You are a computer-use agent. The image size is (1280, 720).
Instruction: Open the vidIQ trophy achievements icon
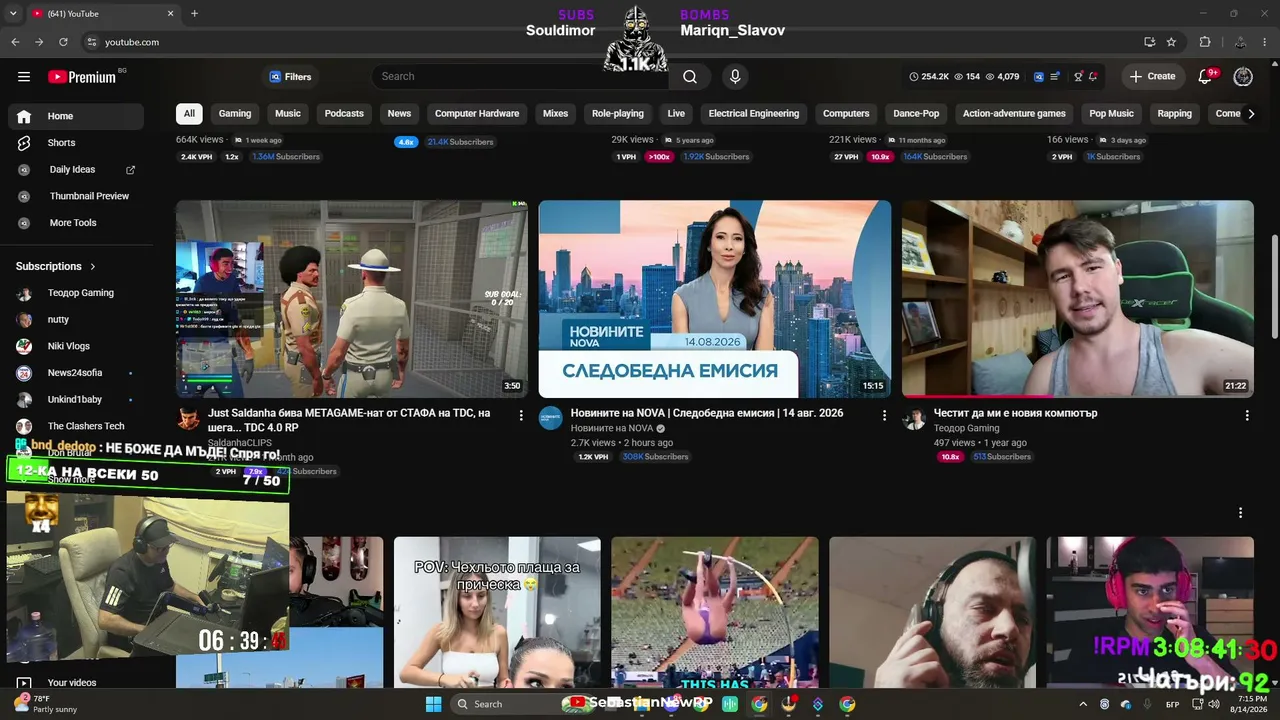[1078, 77]
